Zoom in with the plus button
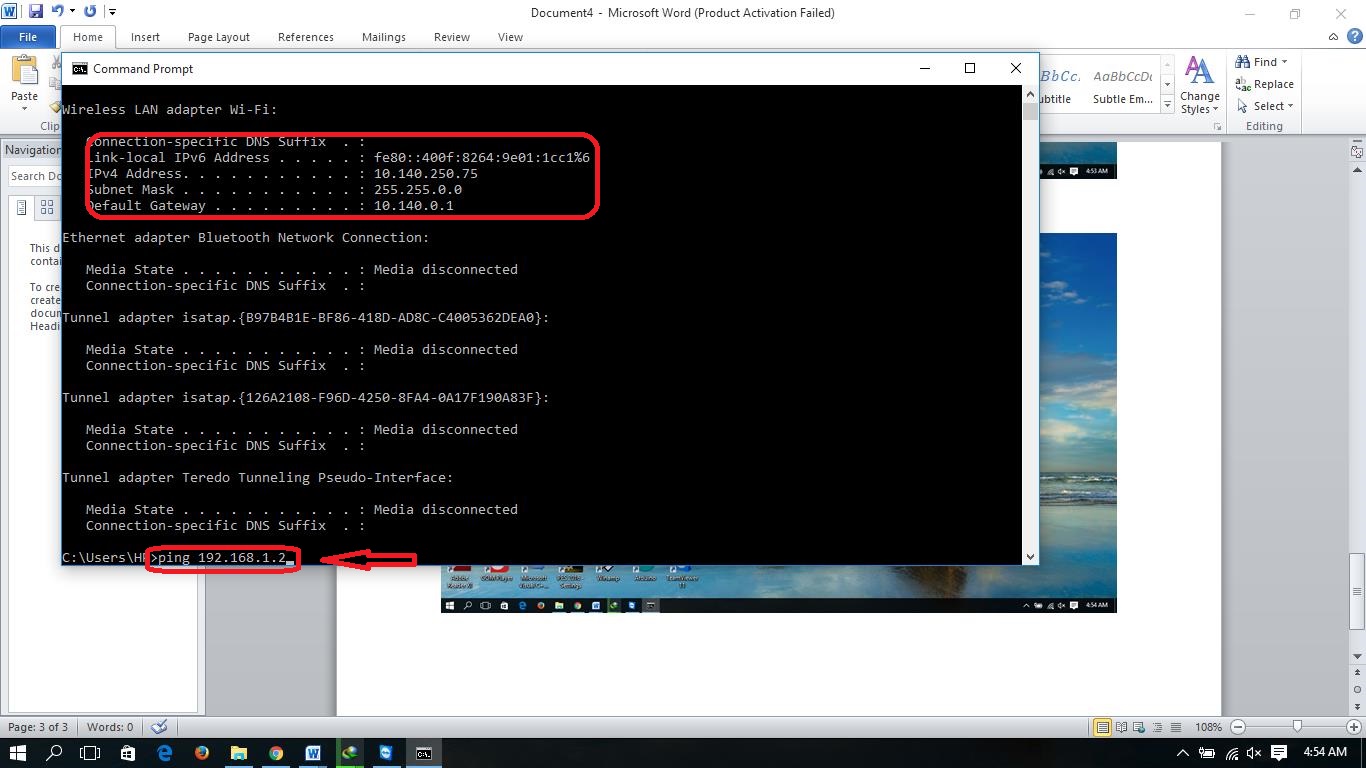 [1354, 727]
